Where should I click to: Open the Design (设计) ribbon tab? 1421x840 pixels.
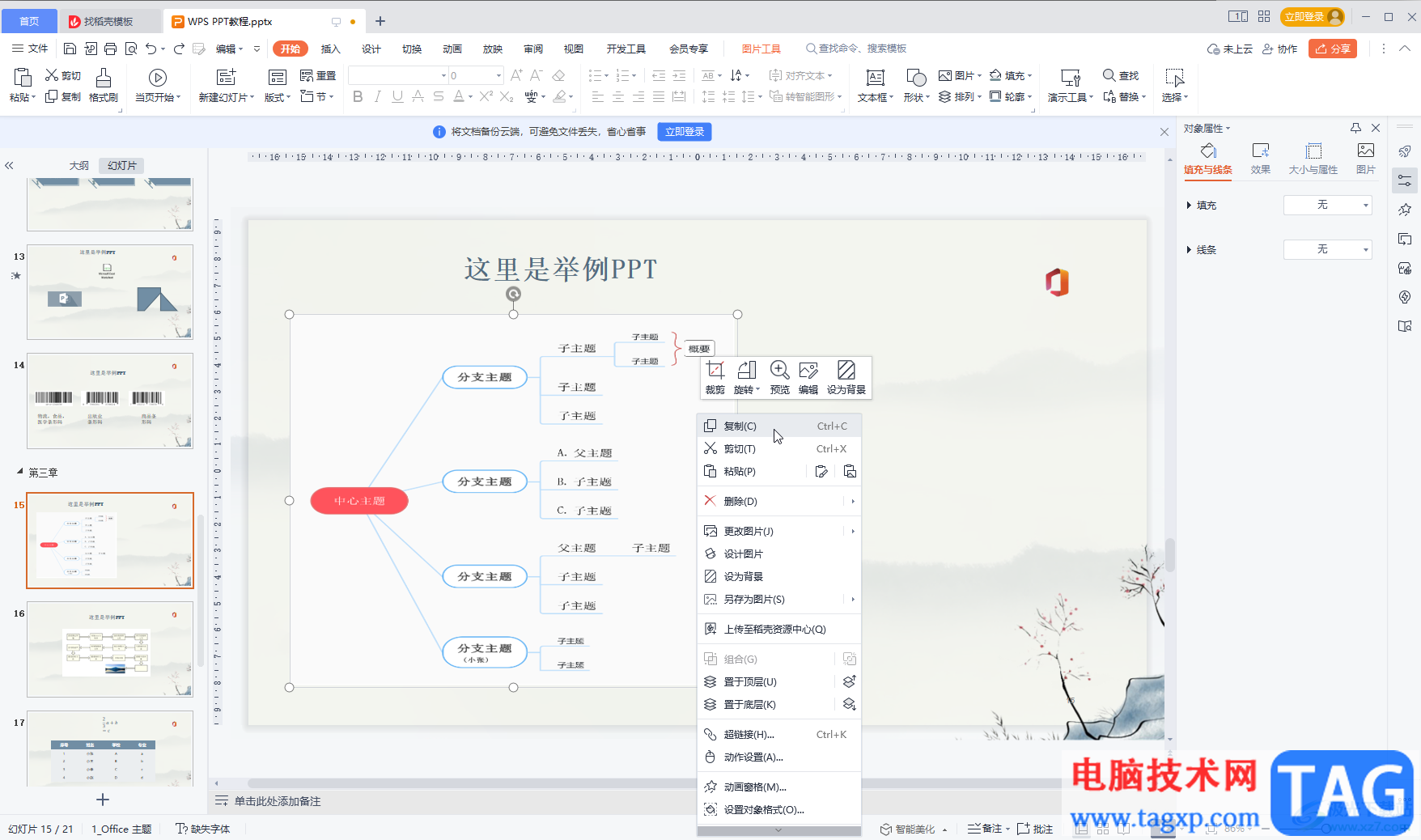coord(371,49)
